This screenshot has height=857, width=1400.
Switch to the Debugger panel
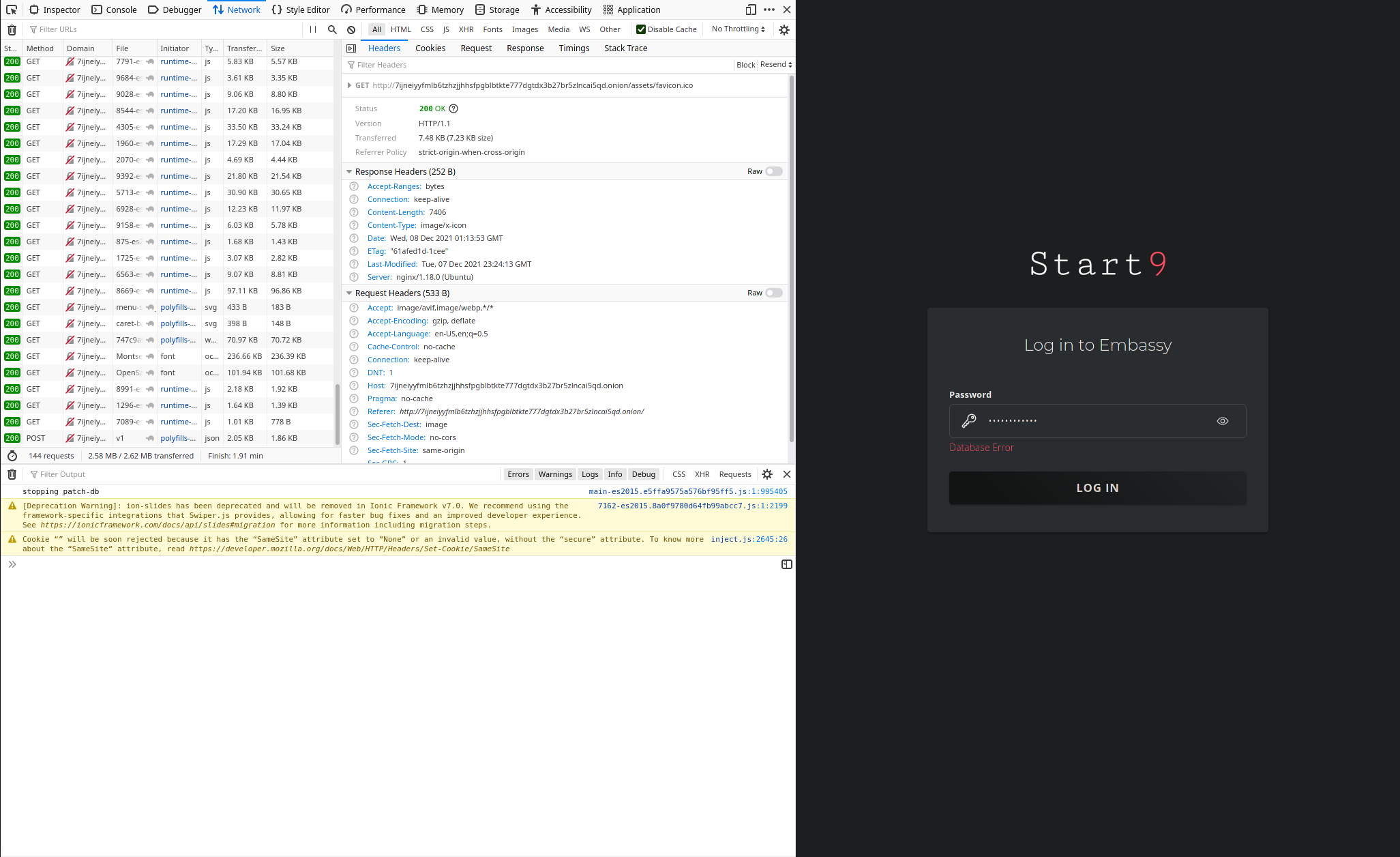175,10
